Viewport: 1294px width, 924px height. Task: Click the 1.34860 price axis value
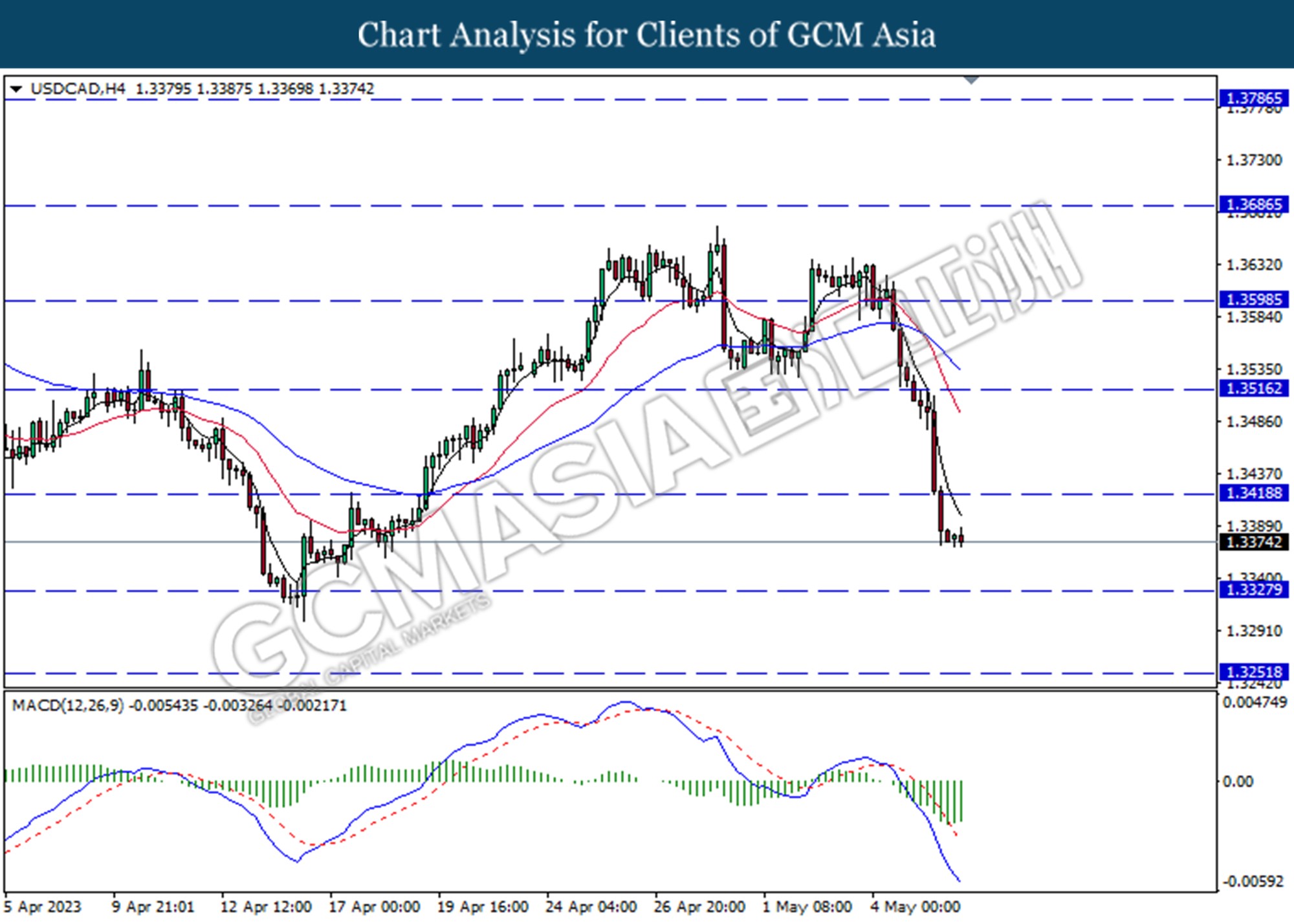point(1254,422)
